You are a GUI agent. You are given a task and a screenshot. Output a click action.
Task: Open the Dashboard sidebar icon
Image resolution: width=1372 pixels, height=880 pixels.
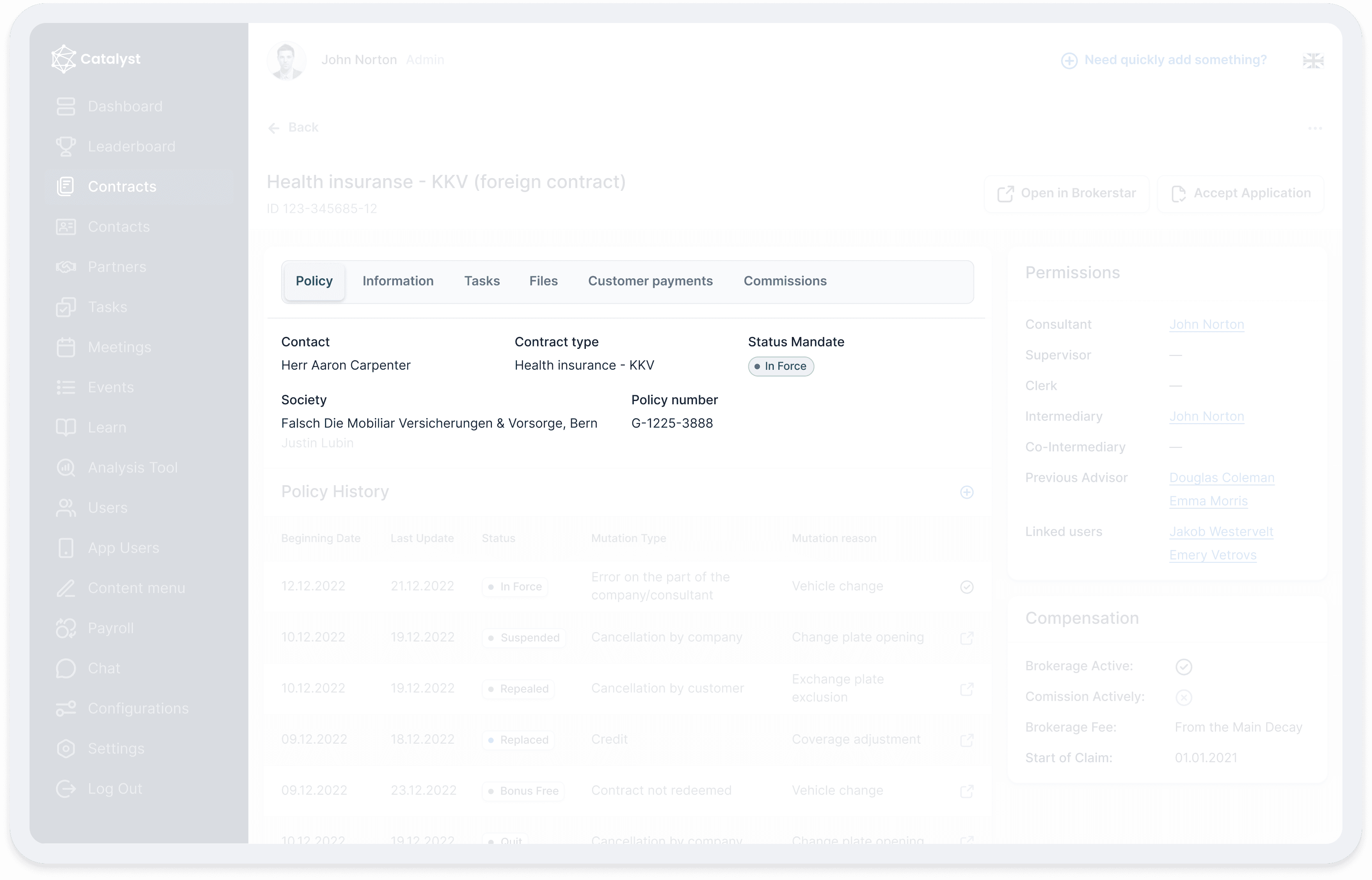coord(66,106)
